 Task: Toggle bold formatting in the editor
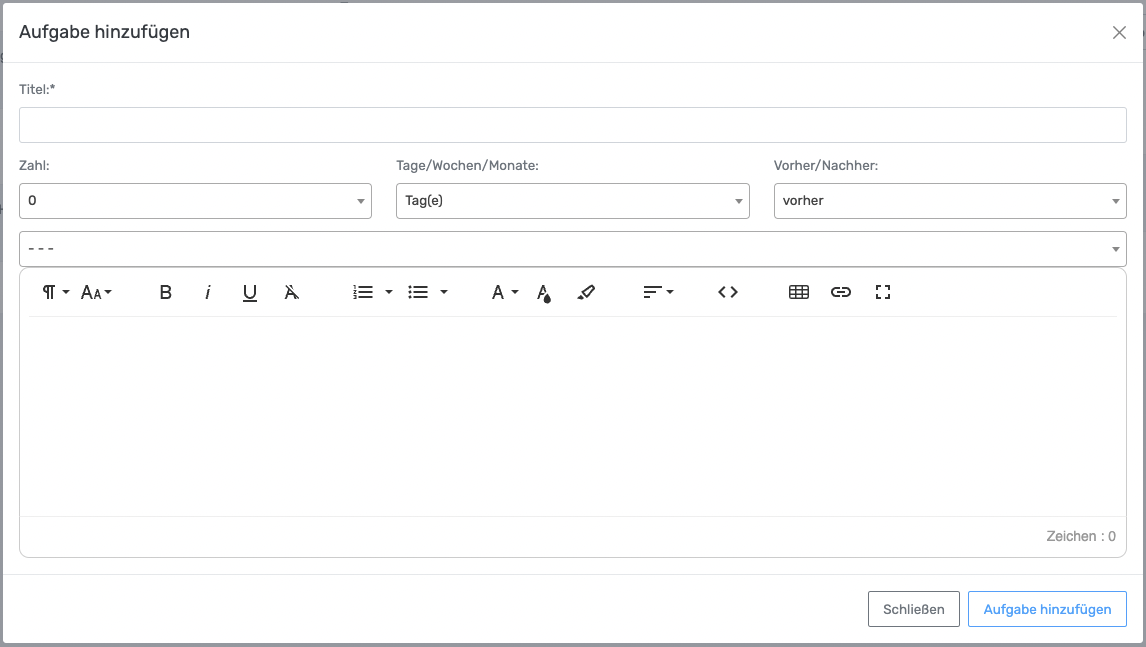coord(166,292)
